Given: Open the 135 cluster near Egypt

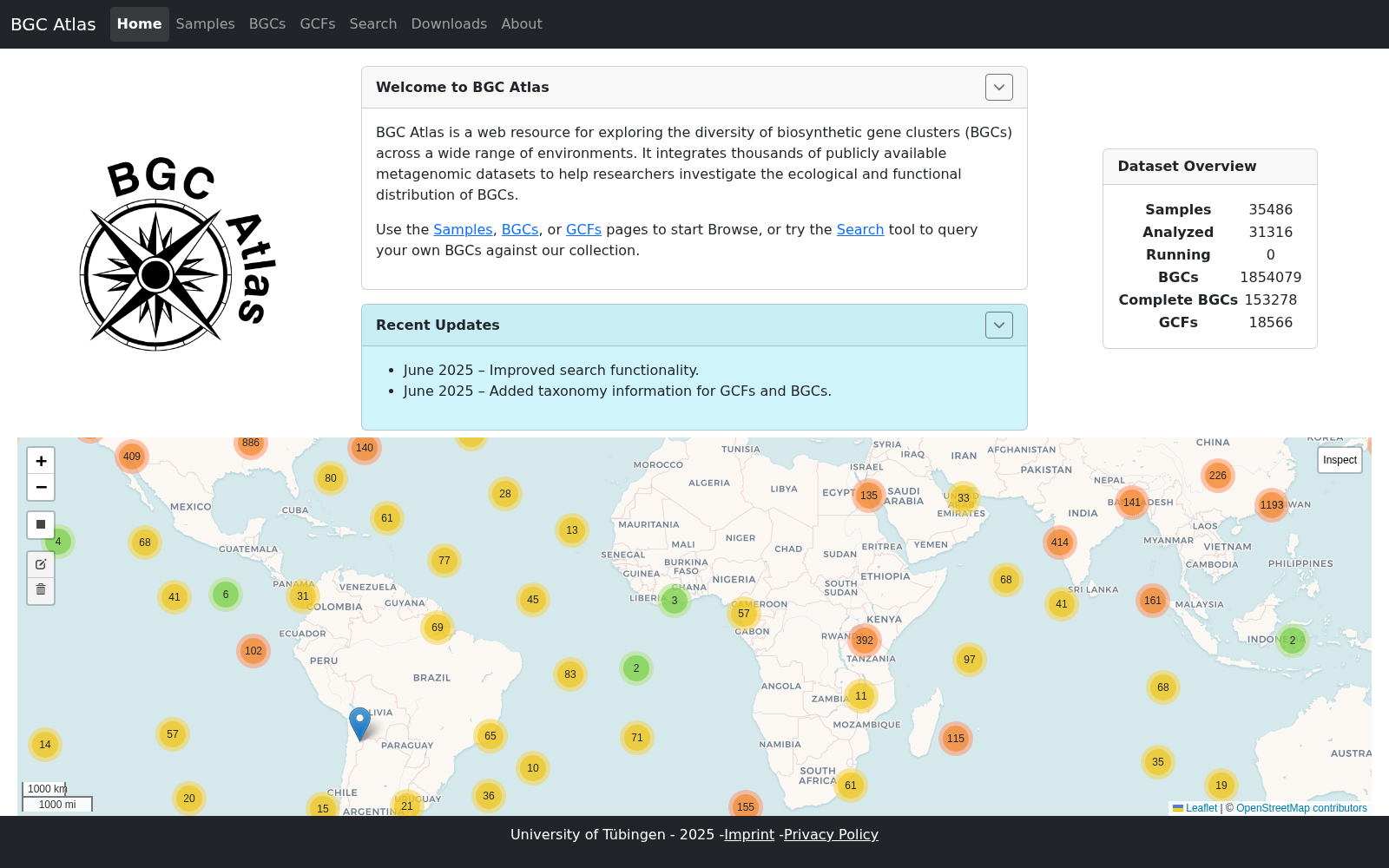Looking at the screenshot, I should 869,496.
